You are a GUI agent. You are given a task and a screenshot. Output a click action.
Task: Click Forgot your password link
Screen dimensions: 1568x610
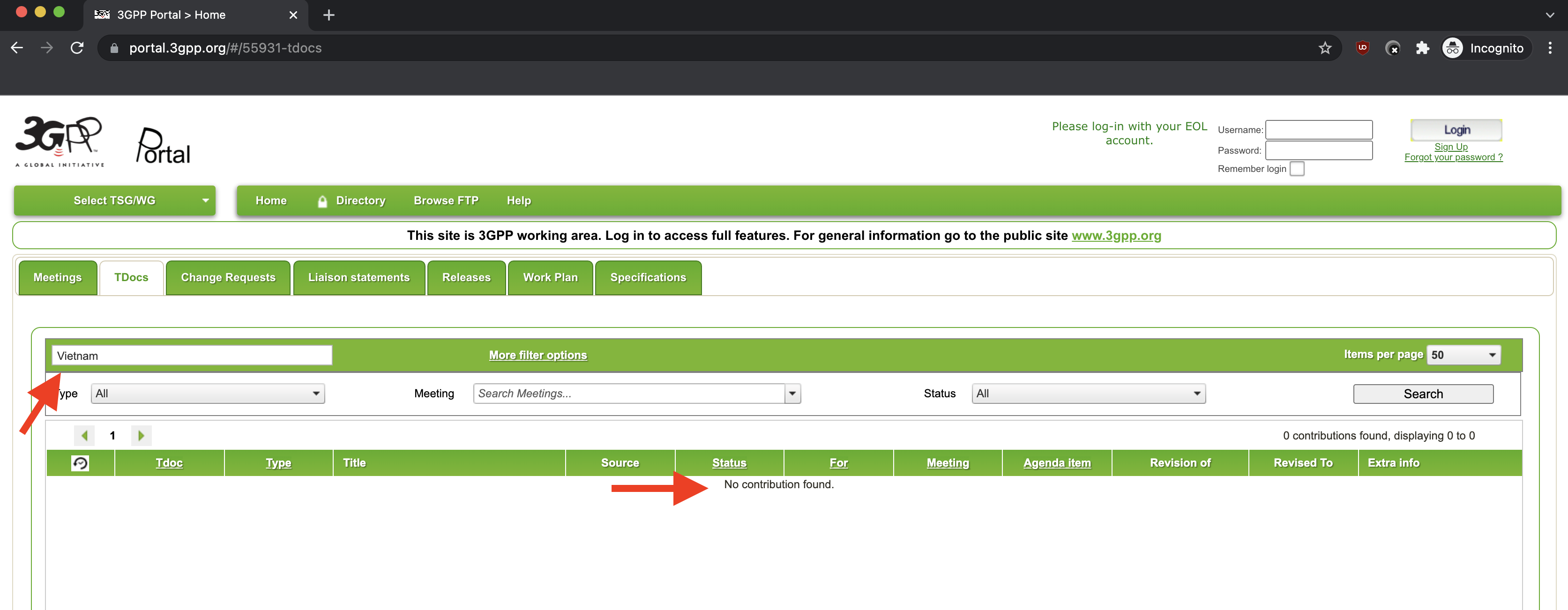coord(1454,157)
